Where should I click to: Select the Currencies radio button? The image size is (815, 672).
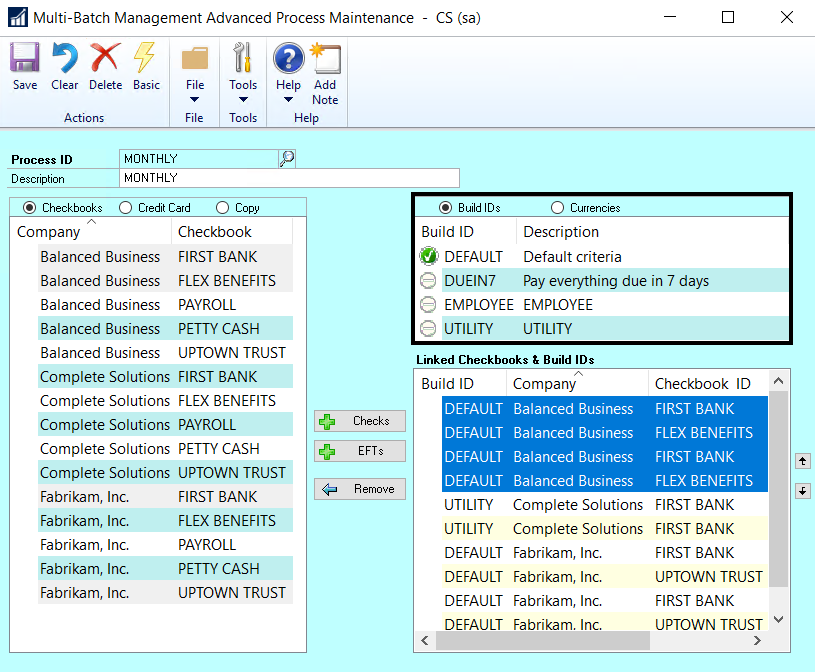557,208
